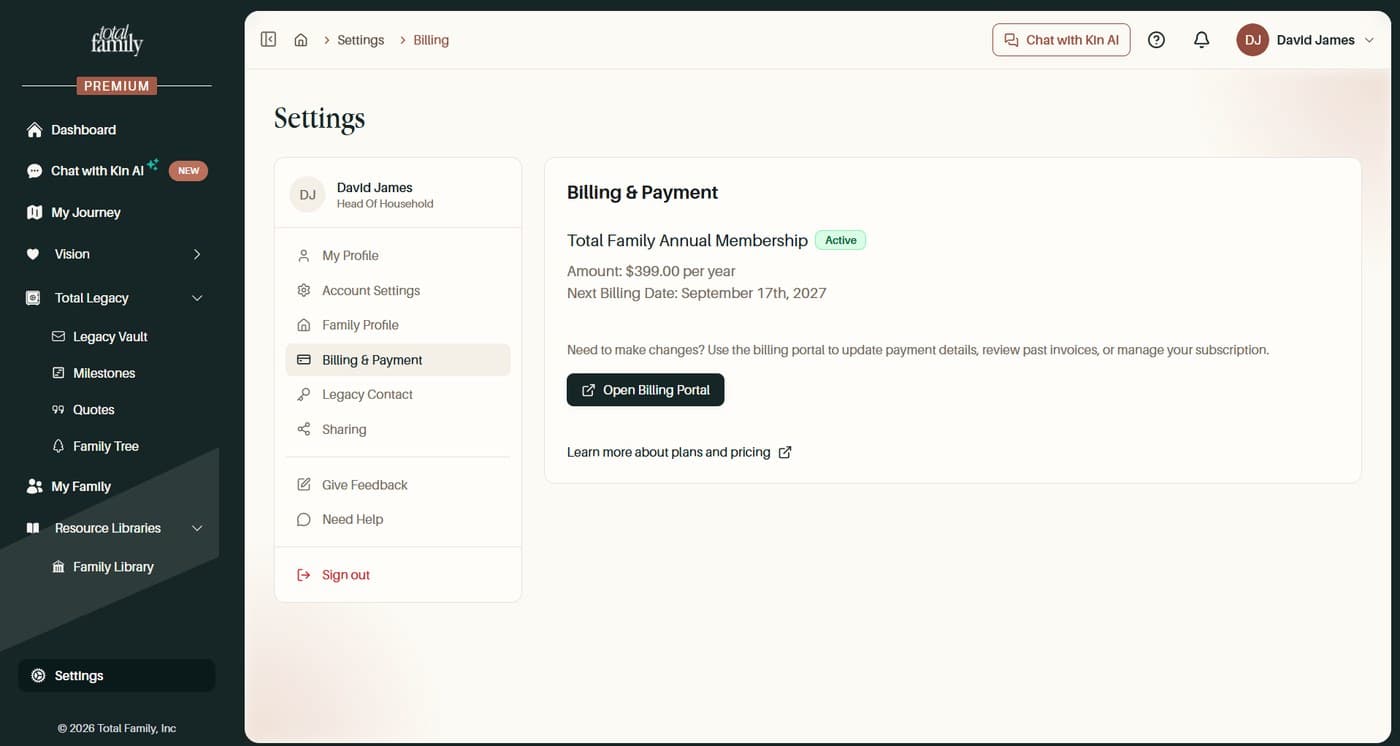Click the NEW badge beside Chat with Kin AI
The image size is (1400, 746).
pos(188,171)
